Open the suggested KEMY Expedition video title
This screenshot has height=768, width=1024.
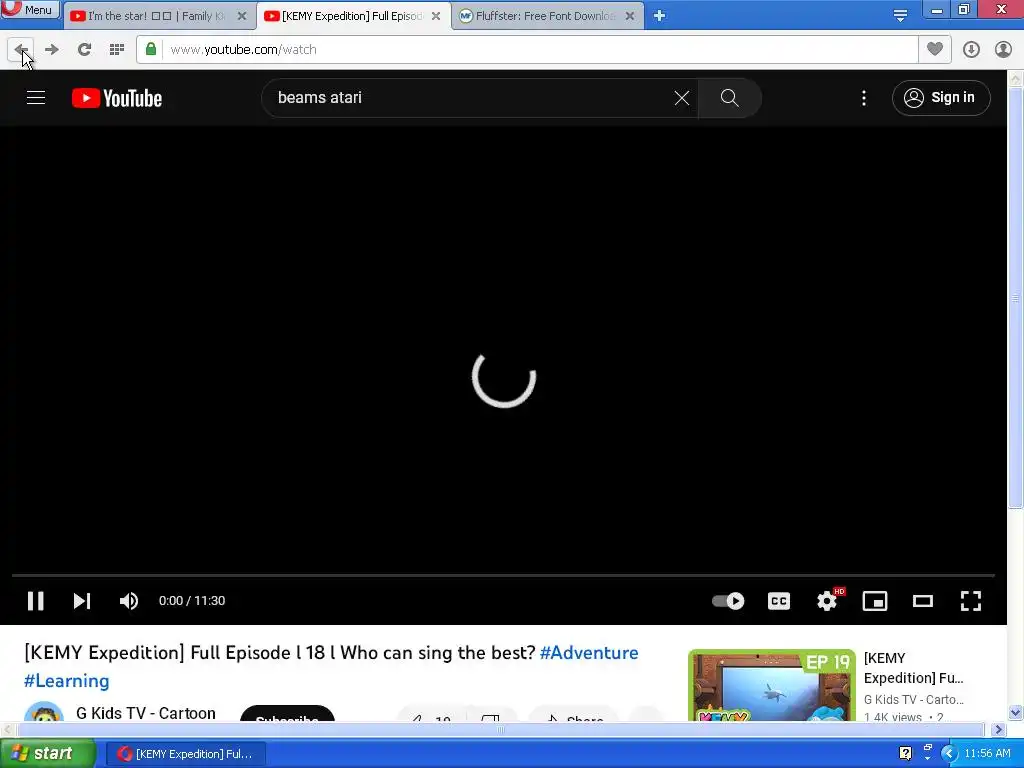913,668
